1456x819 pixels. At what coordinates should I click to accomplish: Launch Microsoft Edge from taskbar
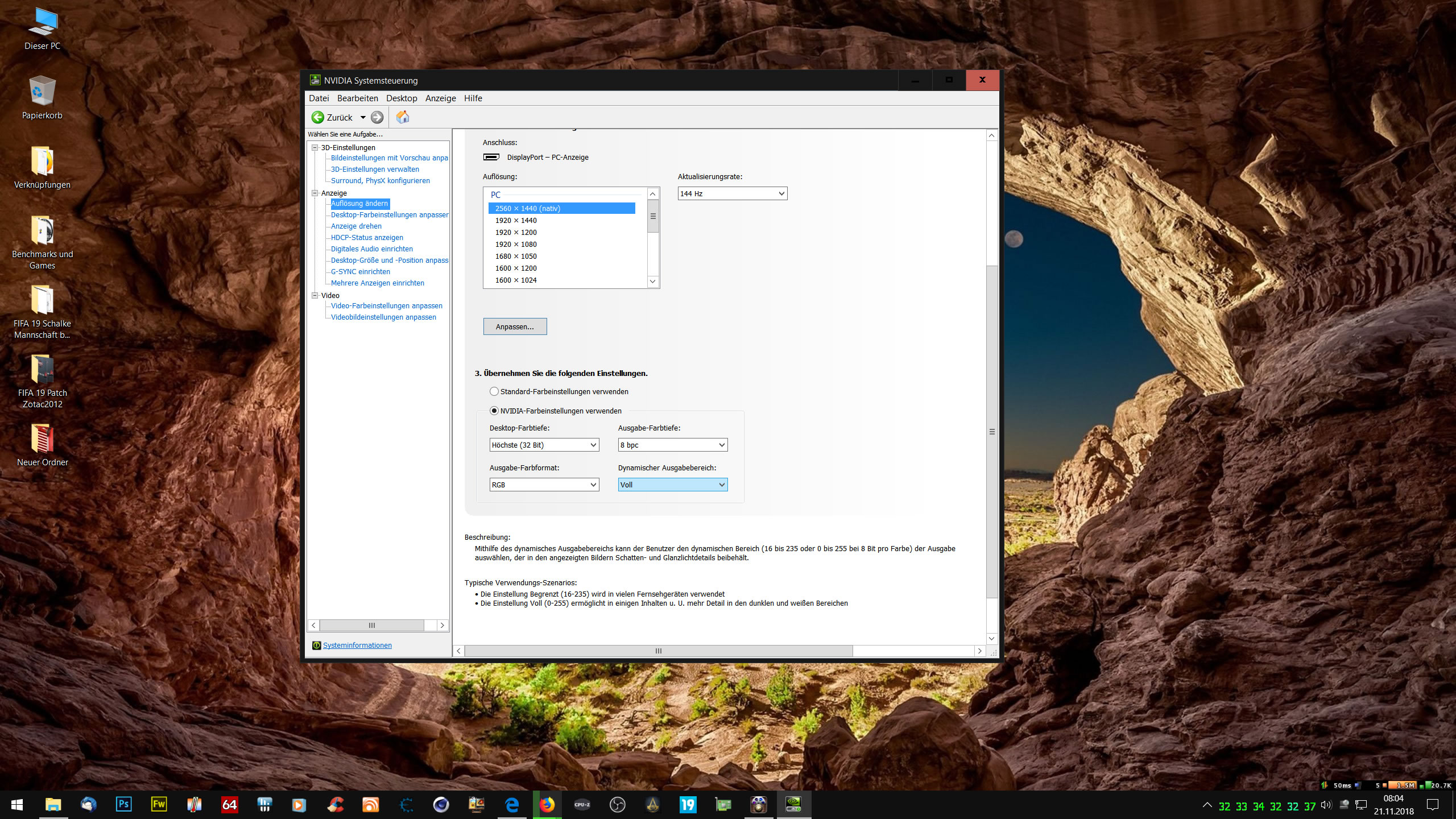[x=512, y=805]
